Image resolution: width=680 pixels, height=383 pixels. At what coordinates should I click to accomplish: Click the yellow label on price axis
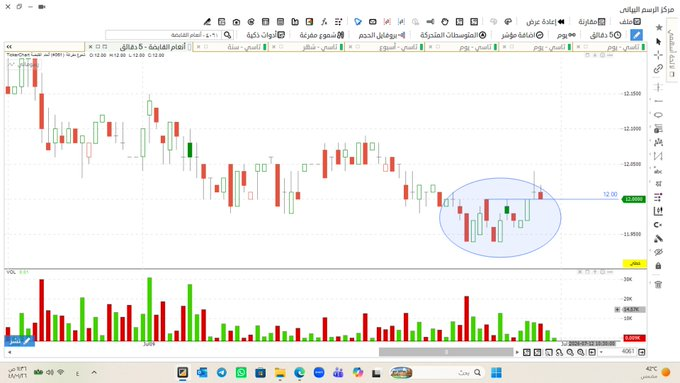(x=634, y=263)
